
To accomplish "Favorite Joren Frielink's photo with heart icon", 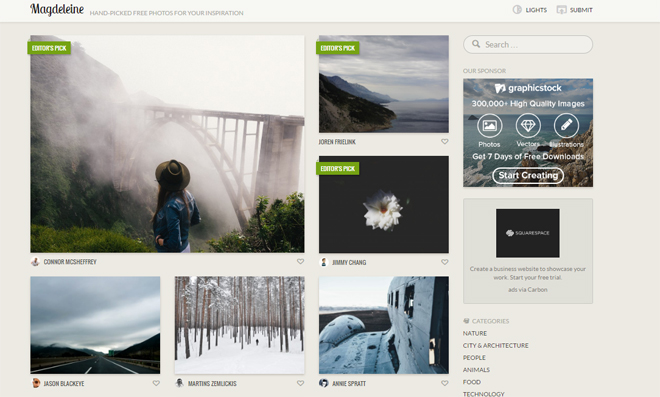I will [444, 141].
